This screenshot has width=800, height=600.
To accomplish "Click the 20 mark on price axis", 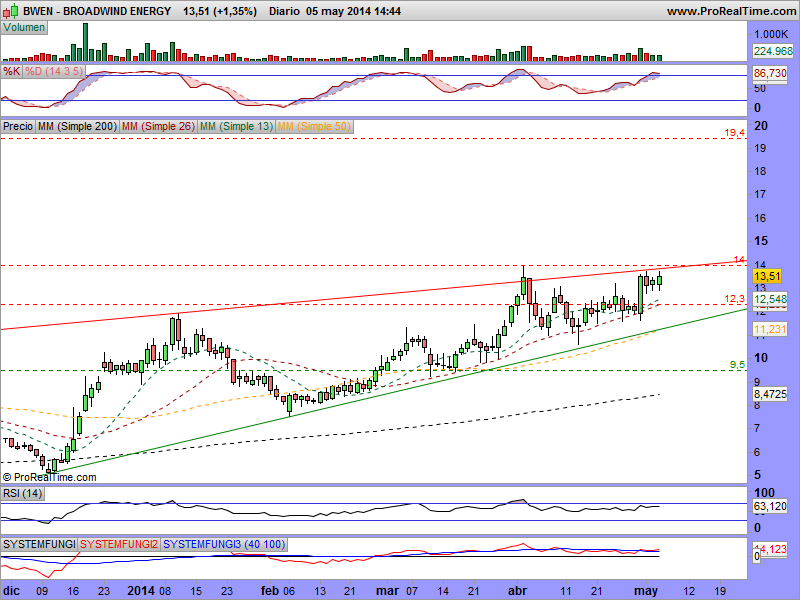I will tap(760, 126).
